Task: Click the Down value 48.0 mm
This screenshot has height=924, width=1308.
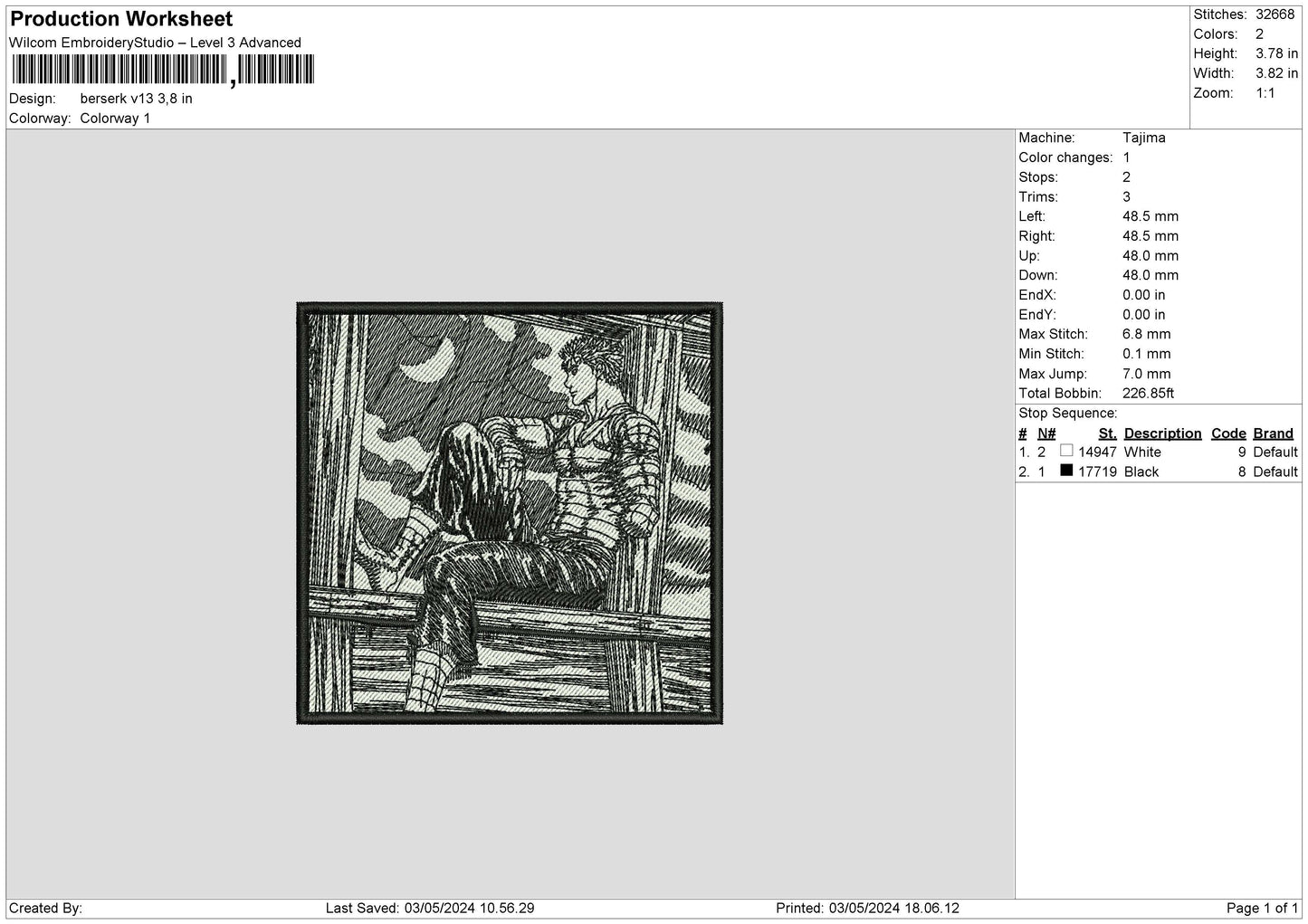Action: tap(1150, 275)
